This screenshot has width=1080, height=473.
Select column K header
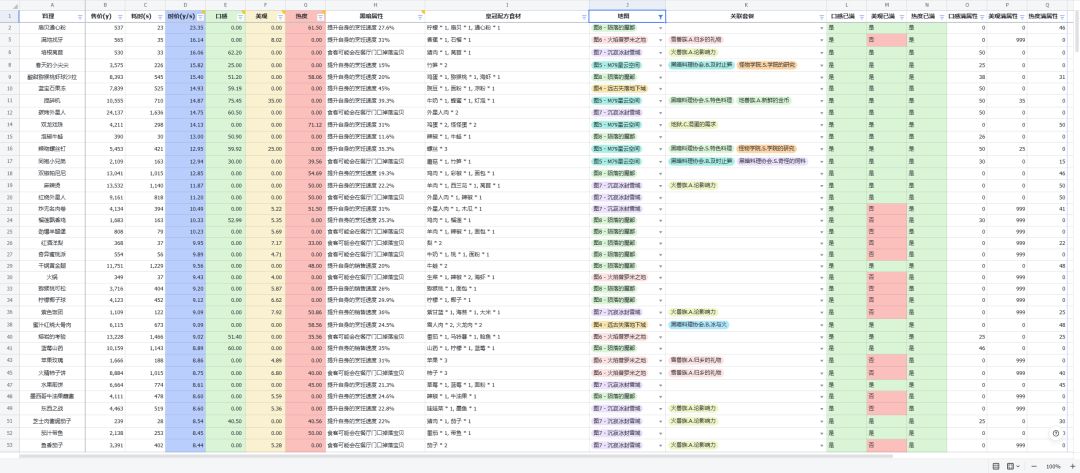746,5
